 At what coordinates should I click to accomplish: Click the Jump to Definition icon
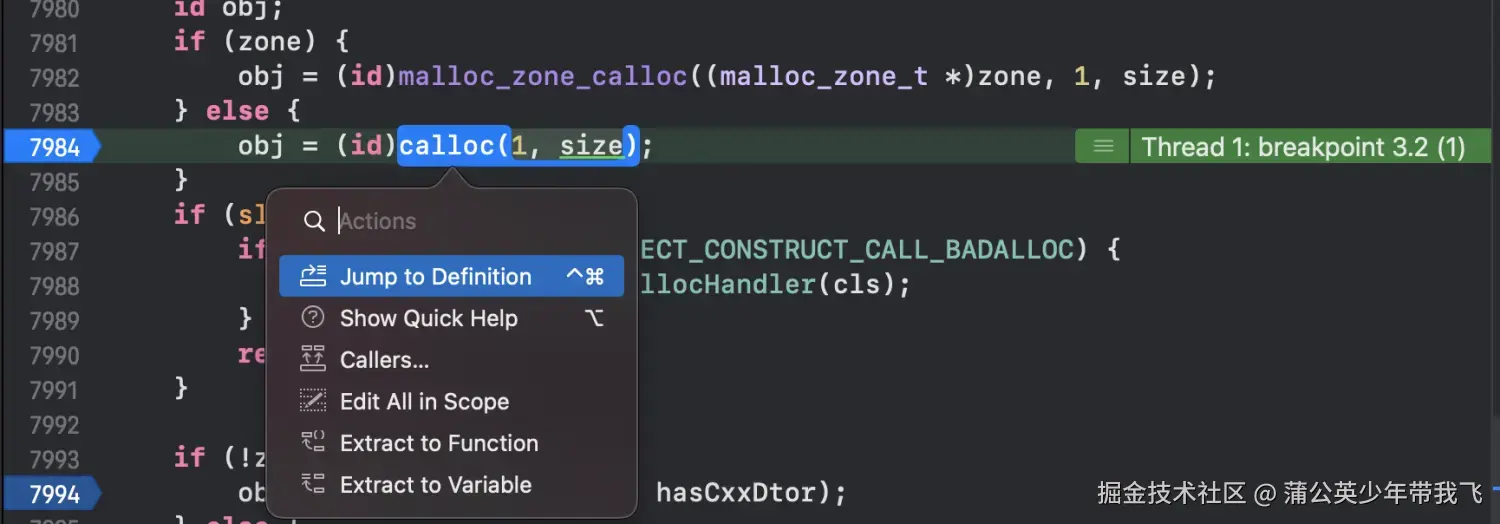[313, 277]
